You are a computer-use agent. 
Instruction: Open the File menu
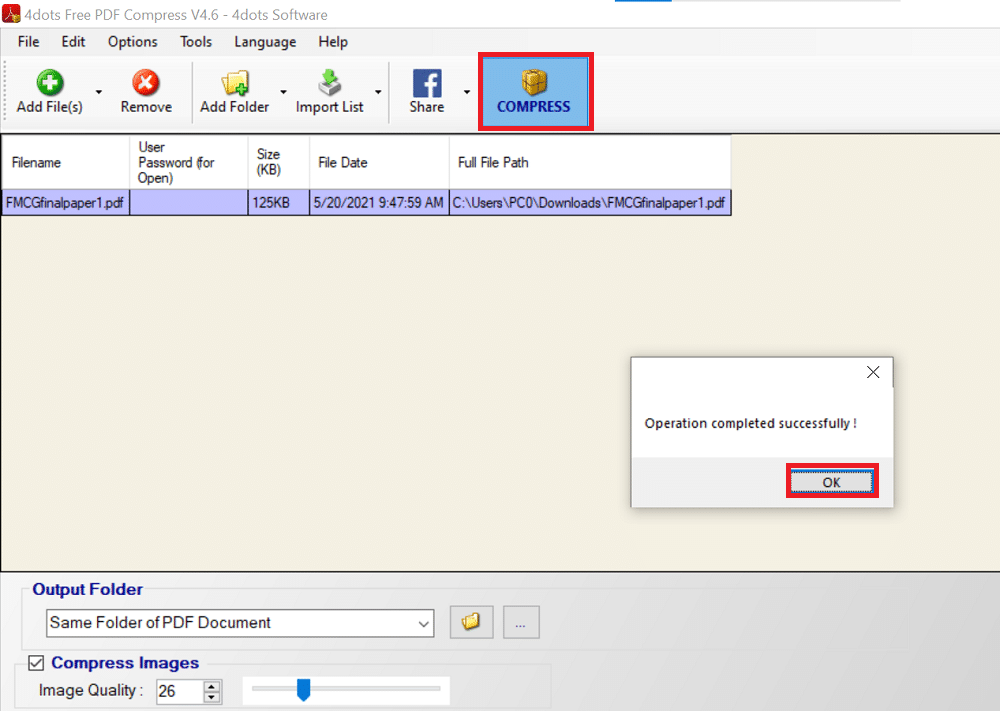pyautogui.click(x=29, y=42)
